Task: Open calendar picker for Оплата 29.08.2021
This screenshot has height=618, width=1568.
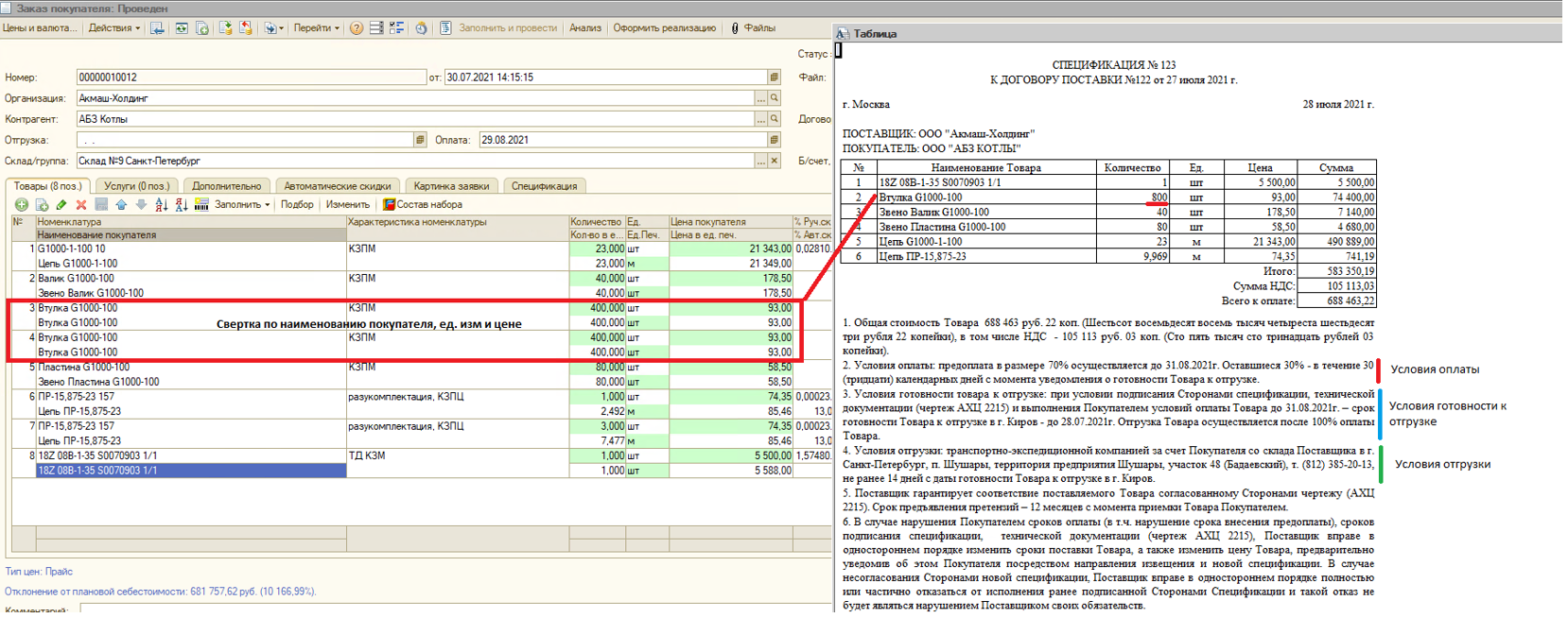Action: pyautogui.click(x=774, y=140)
